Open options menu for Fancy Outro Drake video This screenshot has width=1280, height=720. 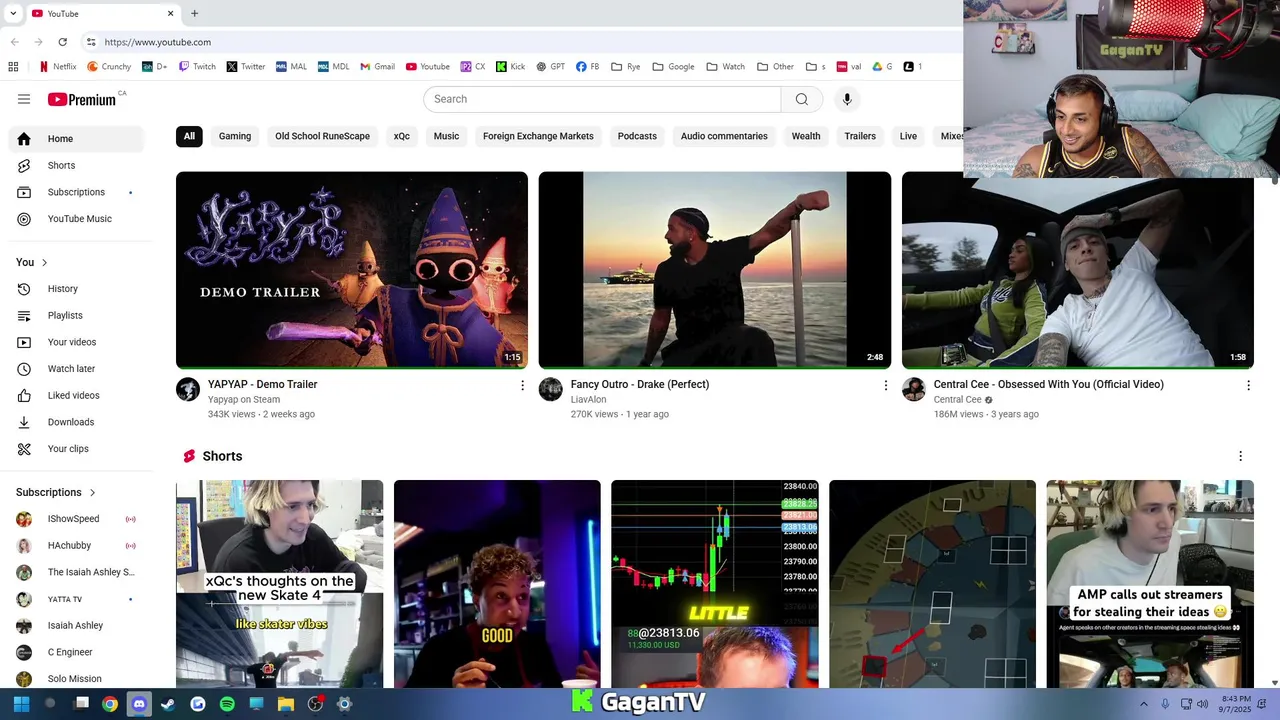885,385
